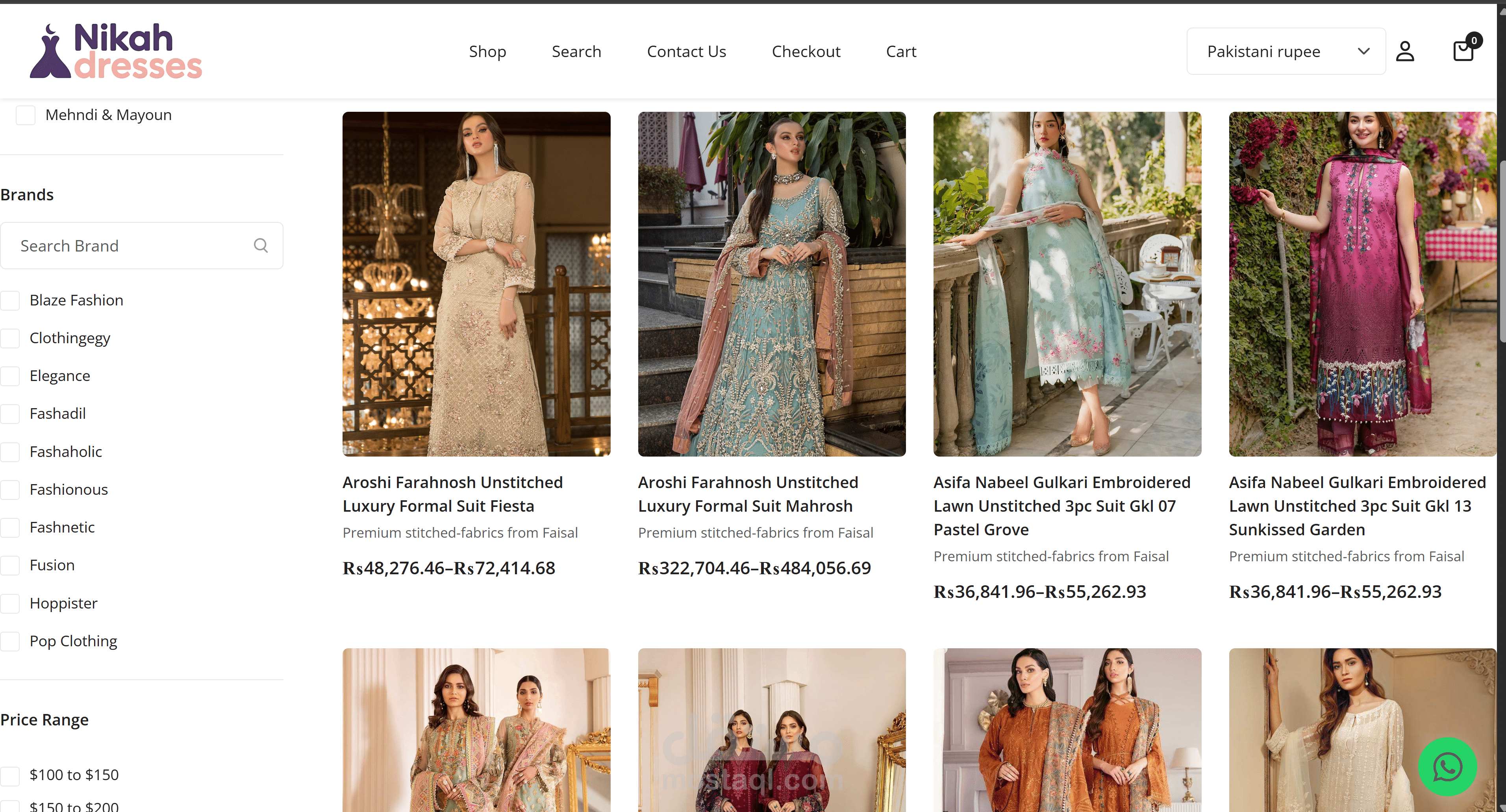Tick the Fashnetic brand checkbox
Screen dimensions: 1506x812
(x=10, y=527)
